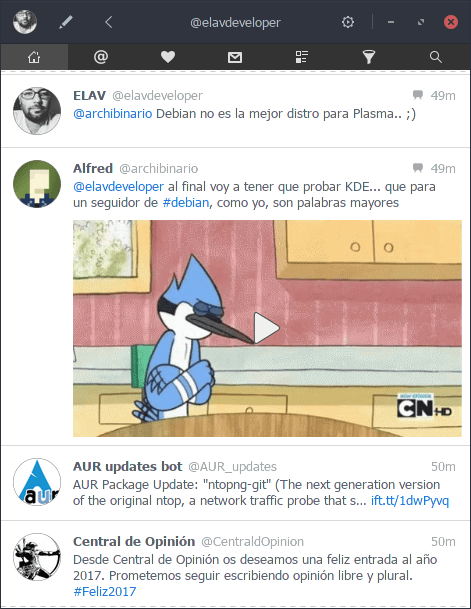This screenshot has height=609, width=471.
Task: Open the @archibinario mention link
Action: tap(113, 114)
